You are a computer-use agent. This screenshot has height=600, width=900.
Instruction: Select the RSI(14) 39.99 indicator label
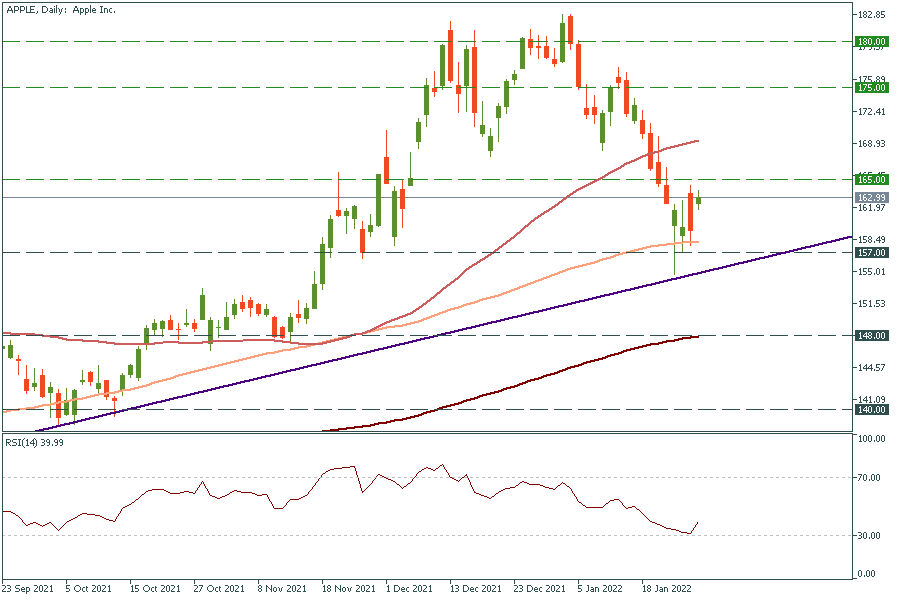[37, 443]
